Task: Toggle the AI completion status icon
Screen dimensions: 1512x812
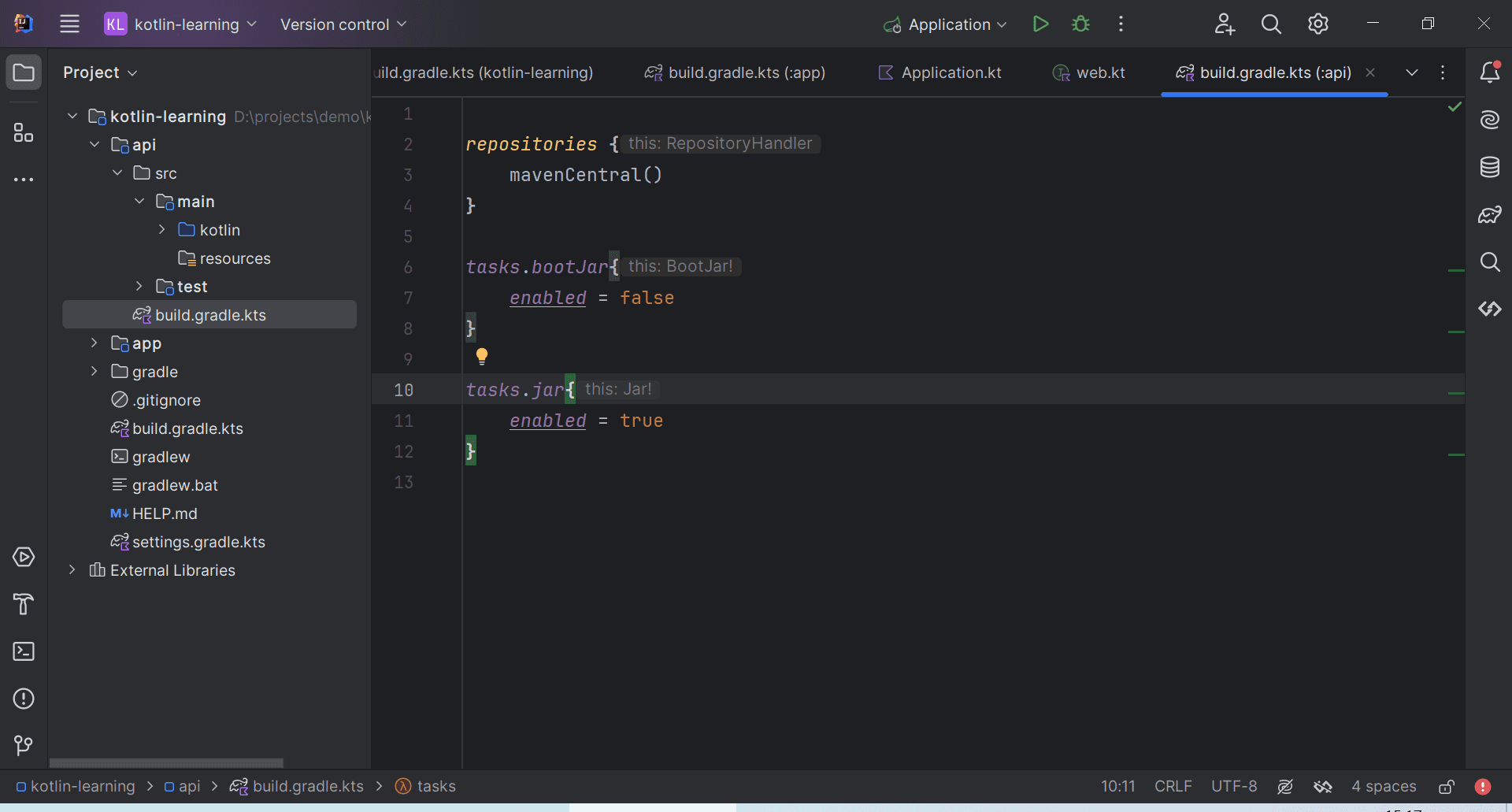Action: coord(1285,786)
